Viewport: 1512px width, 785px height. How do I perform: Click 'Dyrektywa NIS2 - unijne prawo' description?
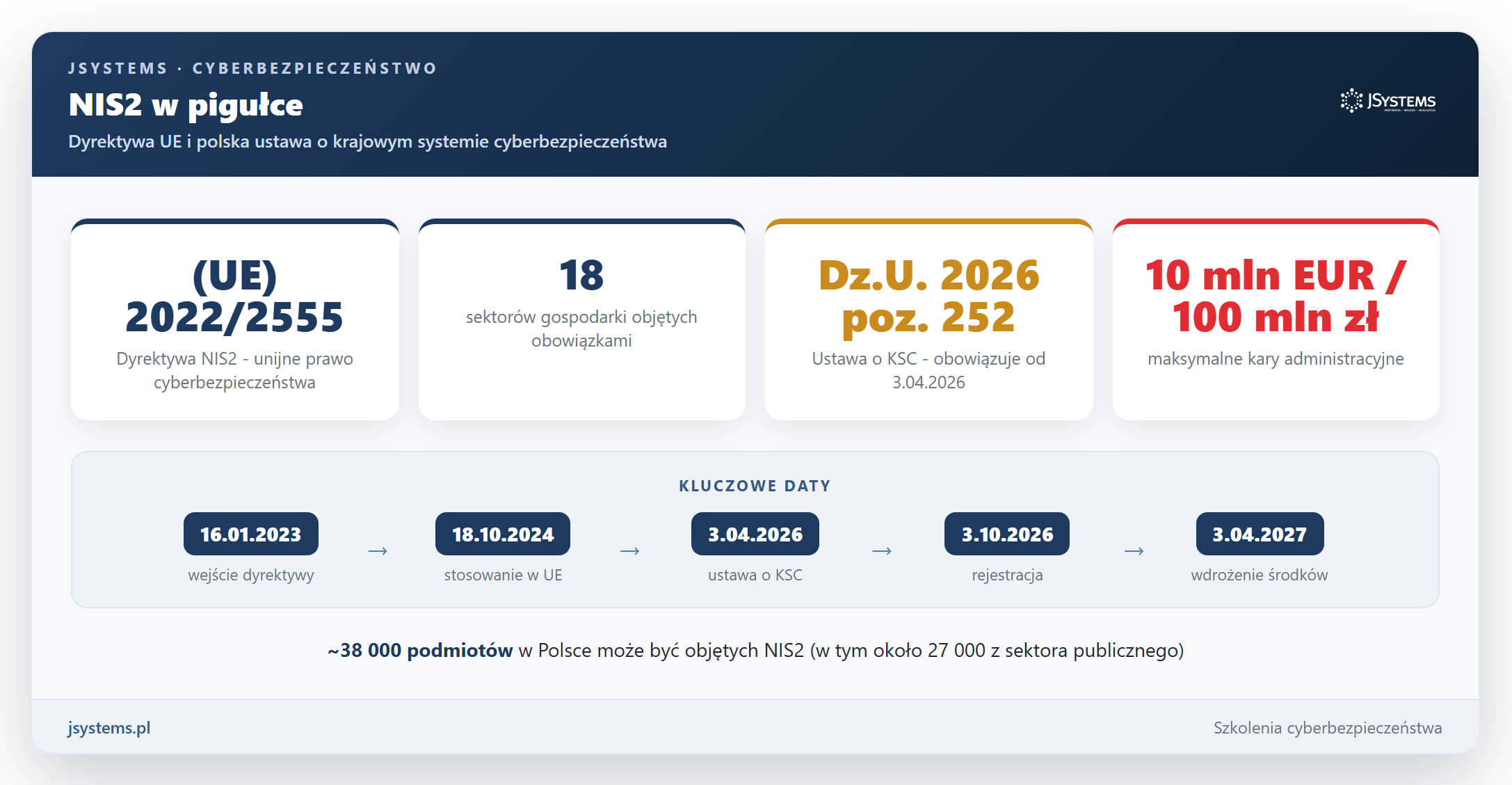tap(234, 370)
